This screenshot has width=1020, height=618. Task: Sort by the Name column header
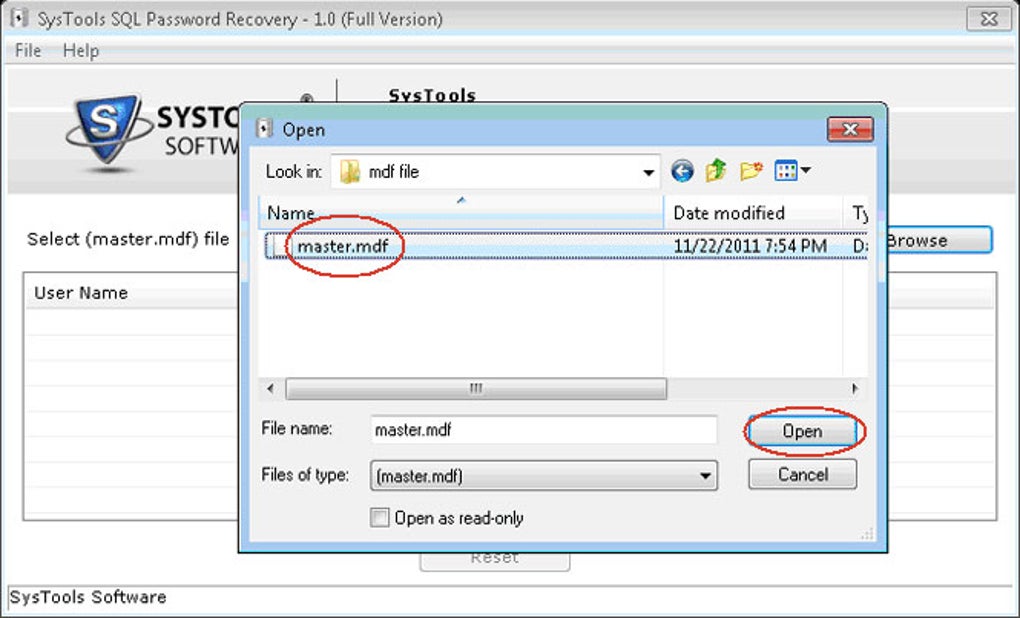461,213
